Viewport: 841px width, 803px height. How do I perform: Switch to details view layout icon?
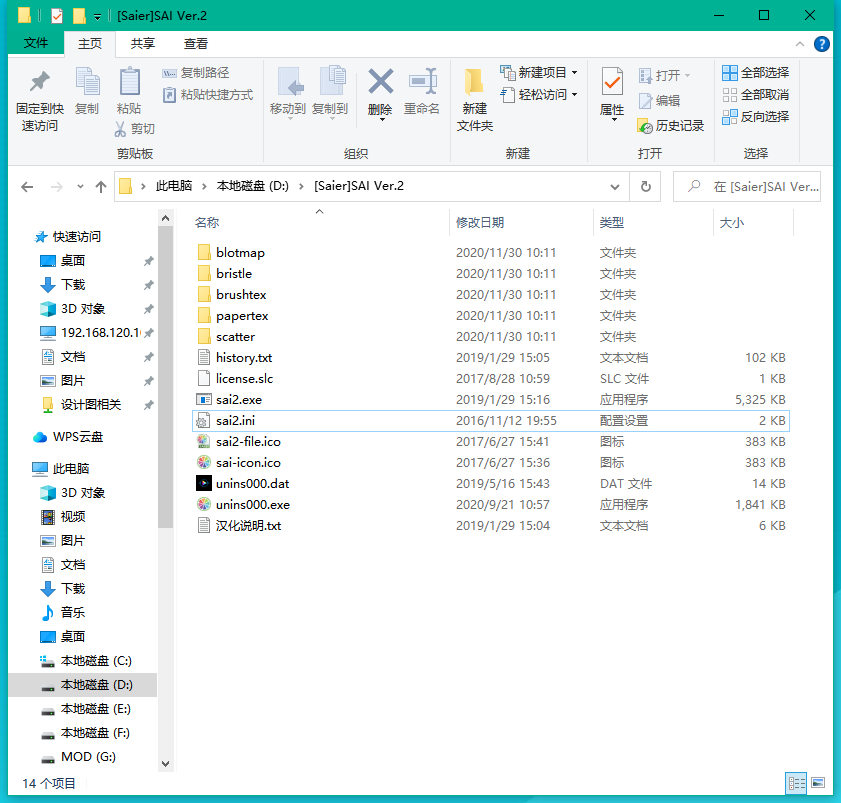tap(796, 783)
